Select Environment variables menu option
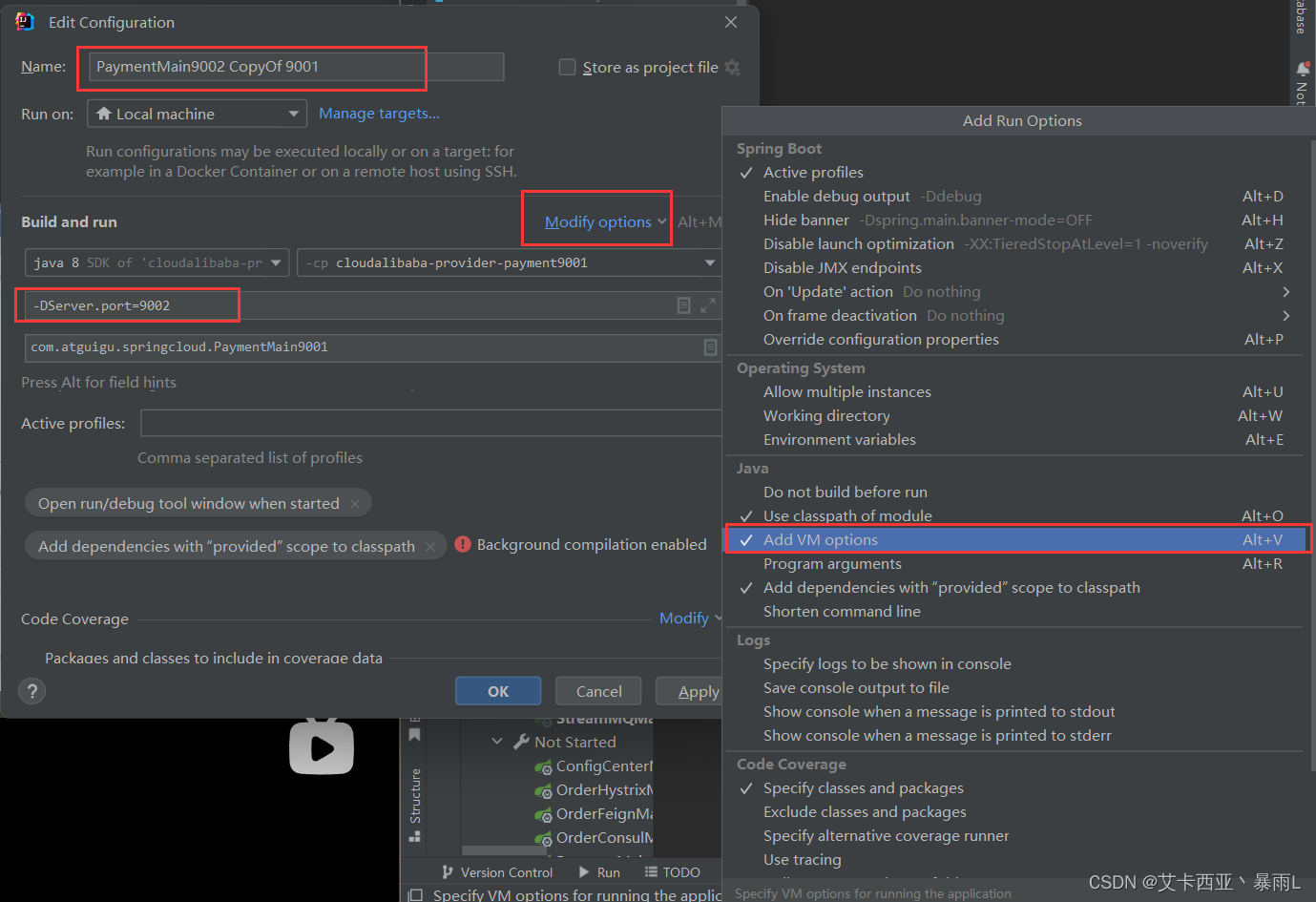The height and width of the screenshot is (902, 1316). pos(1014,439)
